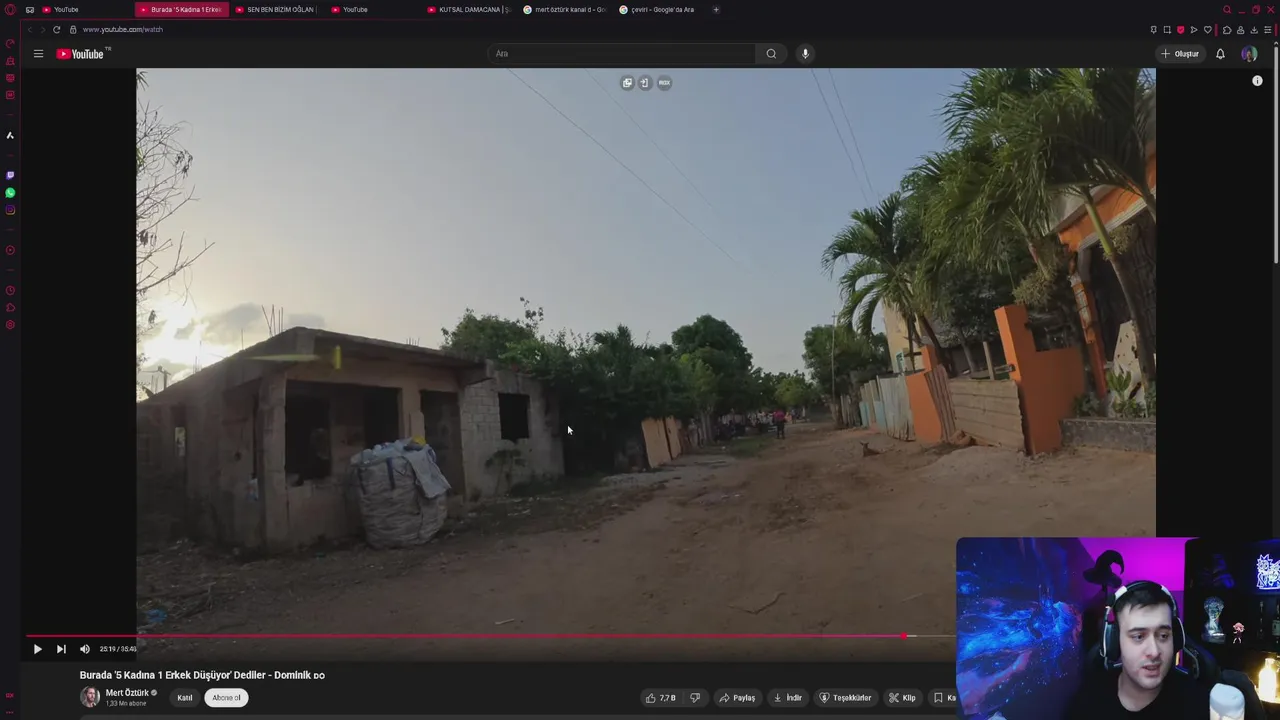The height and width of the screenshot is (720, 1280).
Task: Open the extensions cube icon
Action: point(1227,30)
